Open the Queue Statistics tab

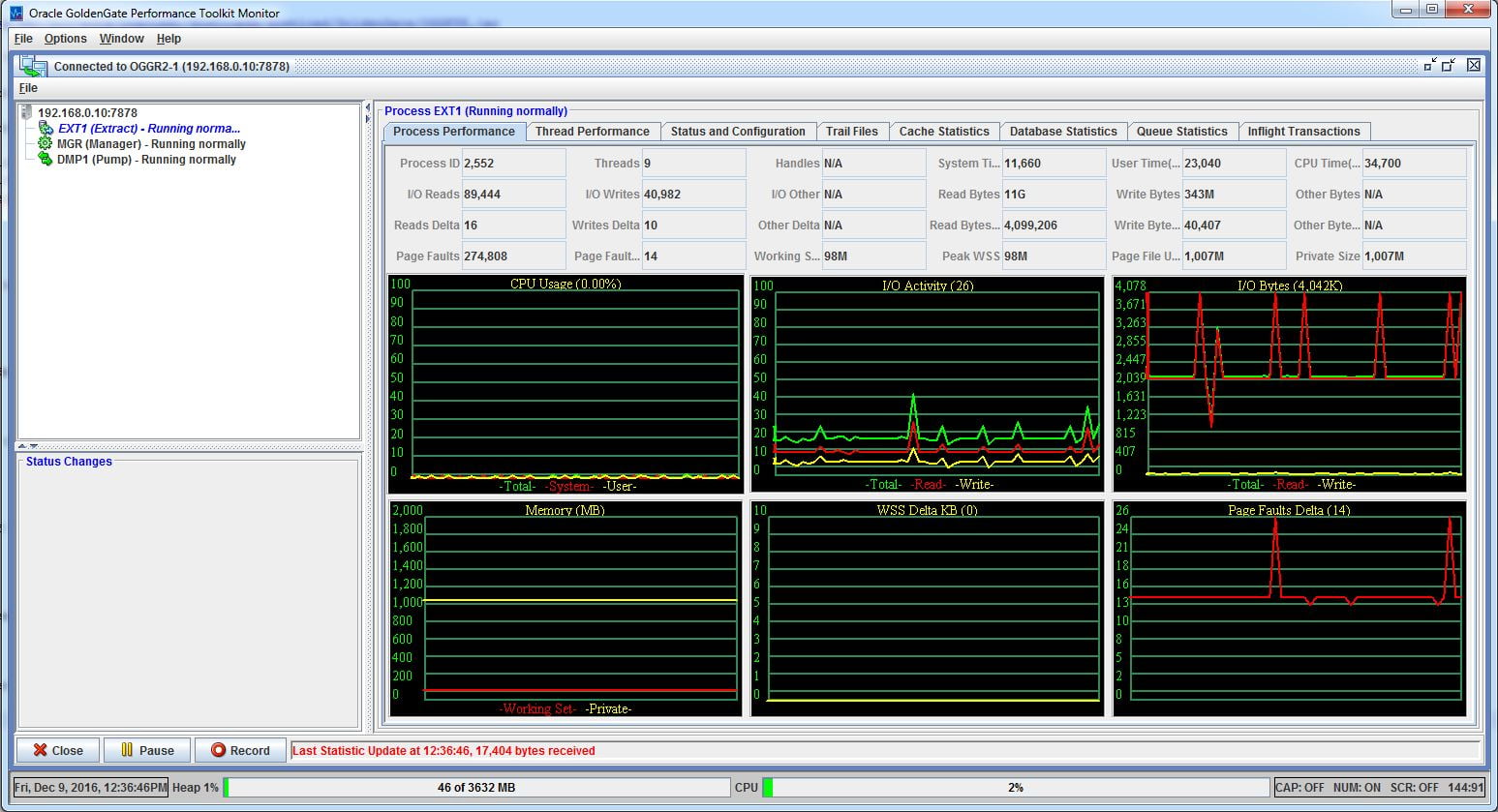coord(1181,132)
